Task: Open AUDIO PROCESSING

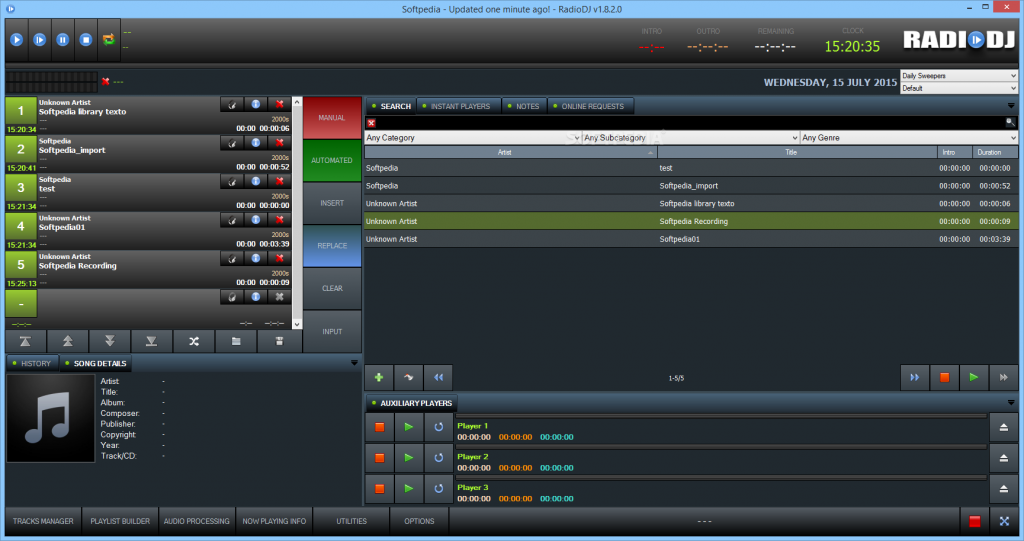Action: tap(197, 521)
